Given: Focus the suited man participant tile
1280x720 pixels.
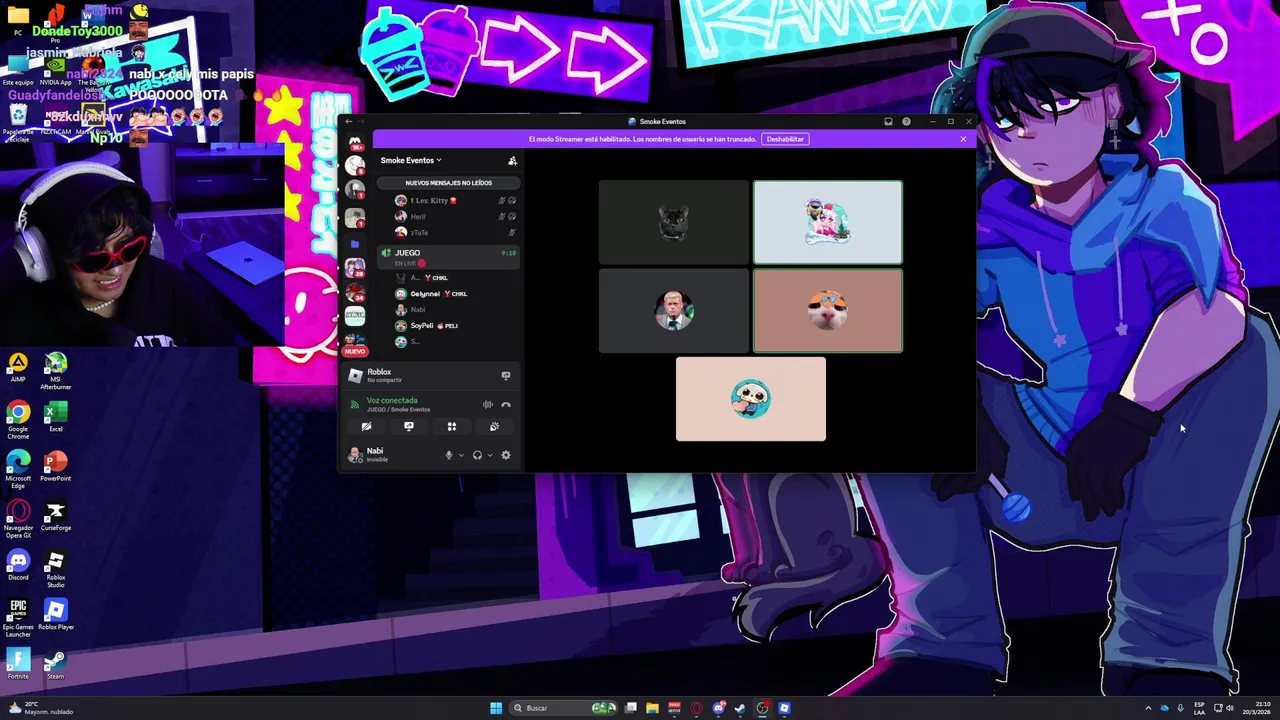Looking at the screenshot, I should 674,311.
